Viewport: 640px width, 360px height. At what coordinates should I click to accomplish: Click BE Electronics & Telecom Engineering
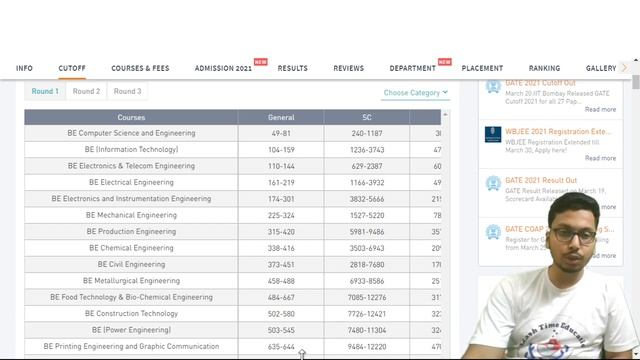pyautogui.click(x=131, y=166)
